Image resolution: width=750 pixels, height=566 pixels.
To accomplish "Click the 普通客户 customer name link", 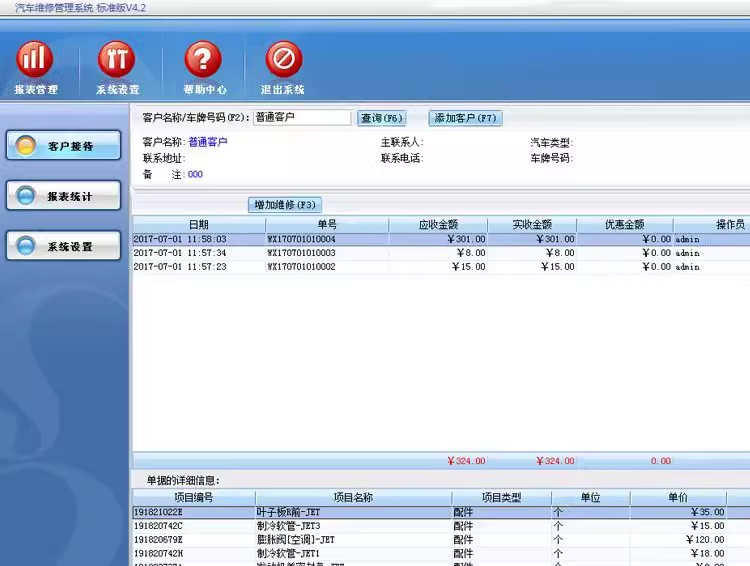I will [x=208, y=142].
